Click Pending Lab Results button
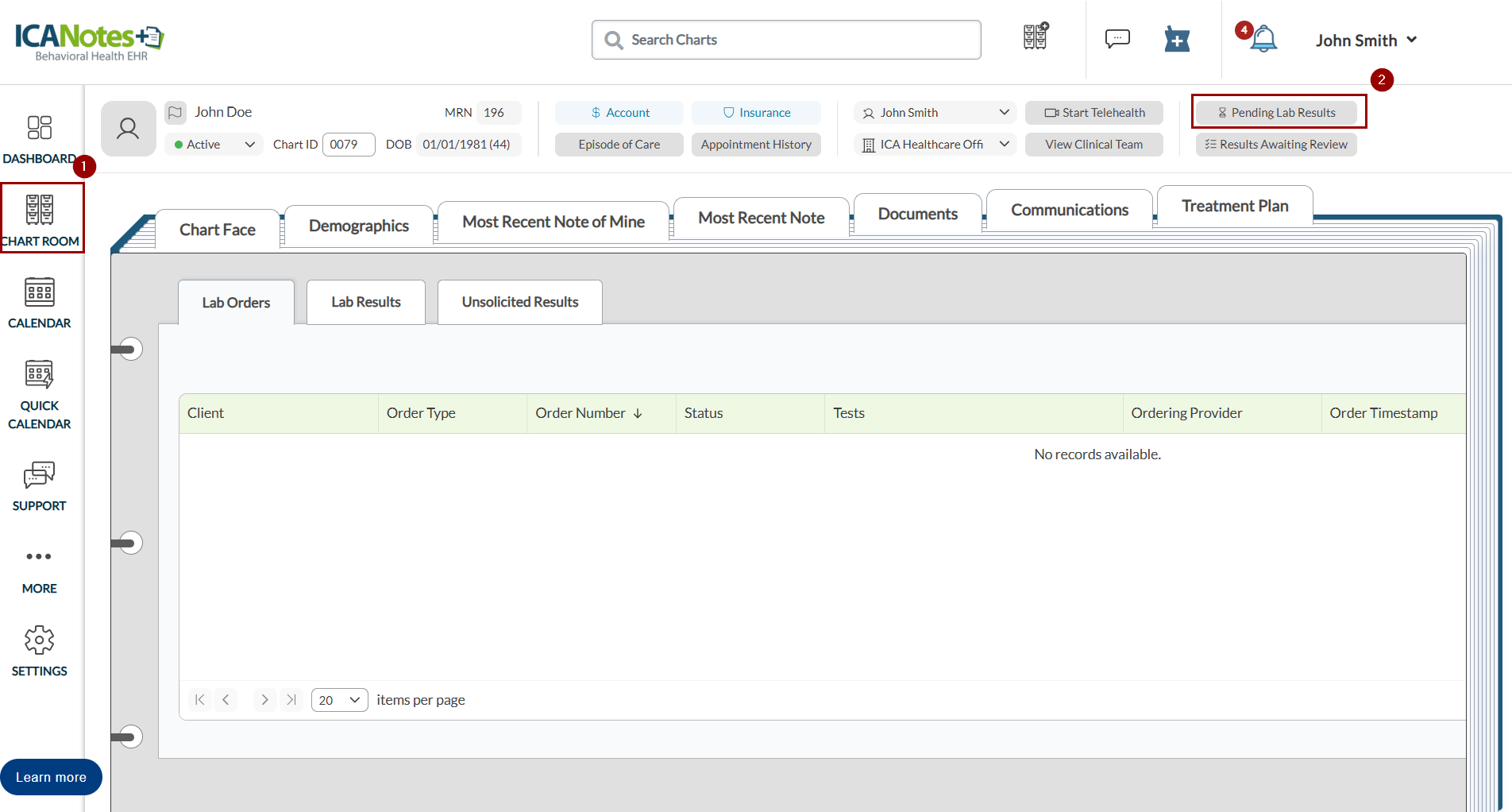Screen dimensions: 1512x812 [1277, 113]
